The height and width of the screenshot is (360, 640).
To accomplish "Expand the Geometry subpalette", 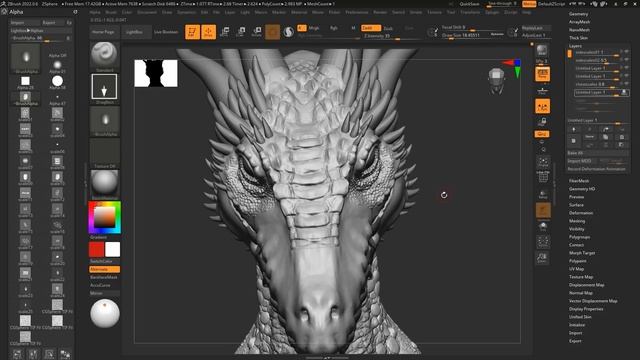I will (579, 14).
